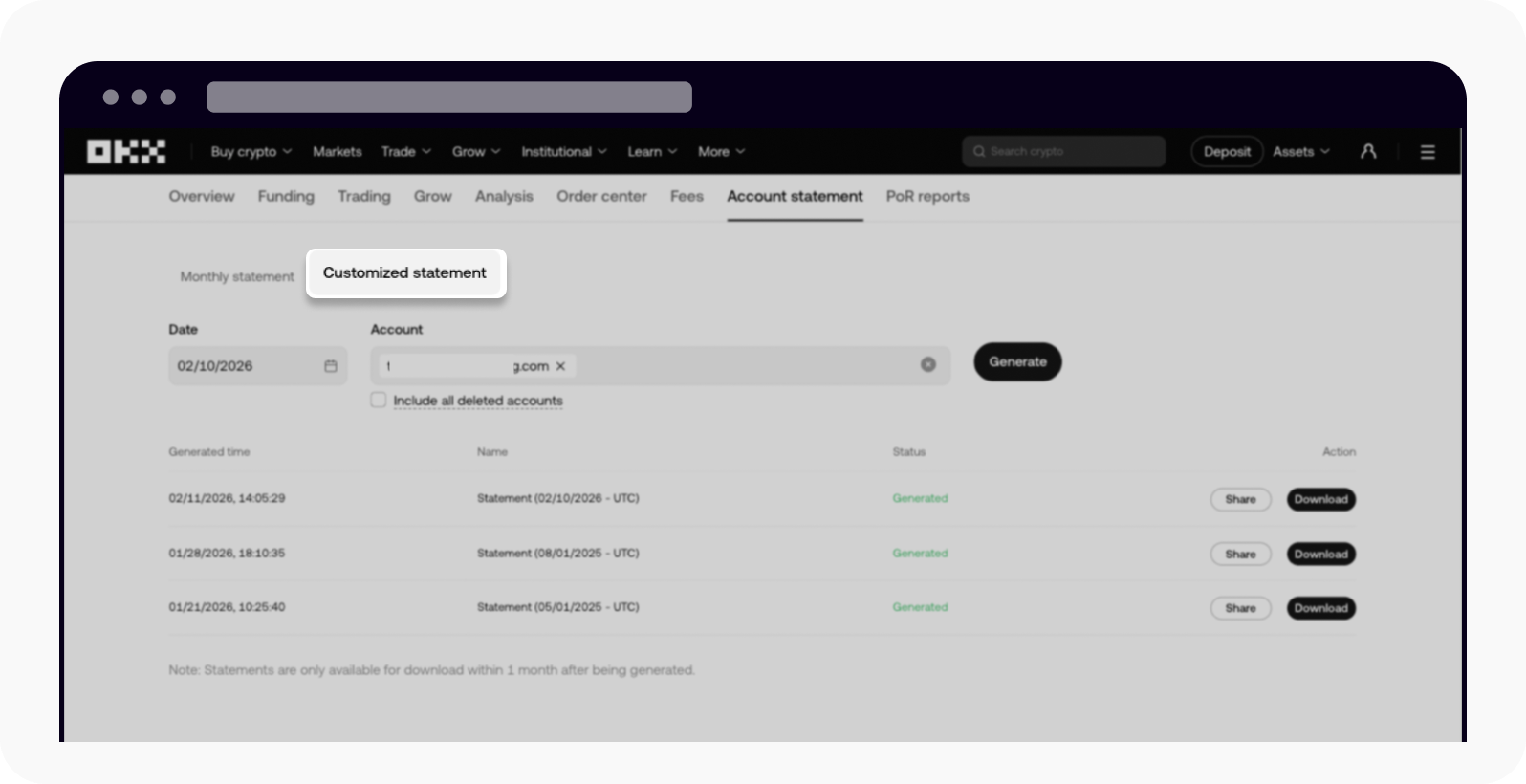Switch to the Overview tab

(x=202, y=196)
